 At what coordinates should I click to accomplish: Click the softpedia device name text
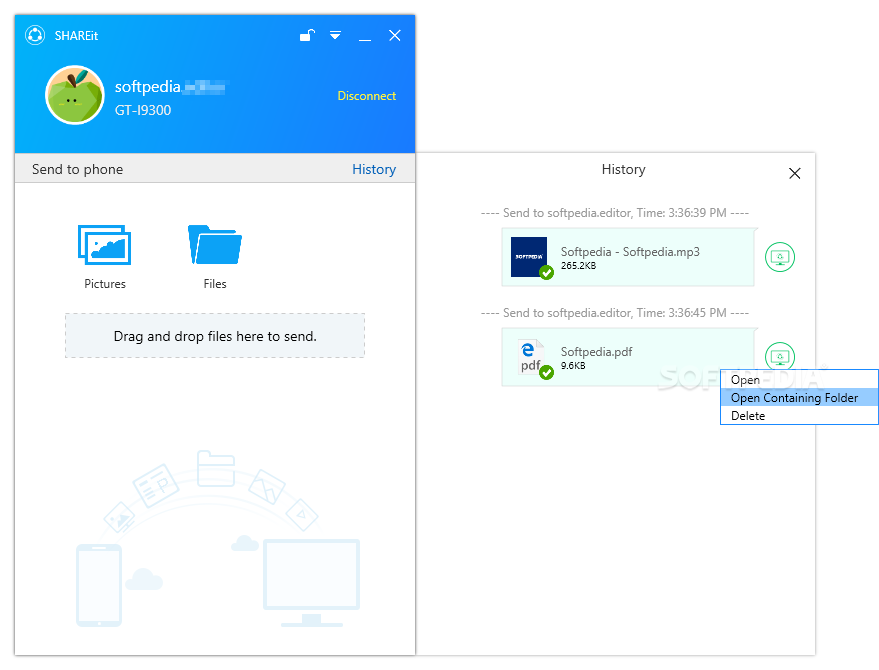point(172,87)
